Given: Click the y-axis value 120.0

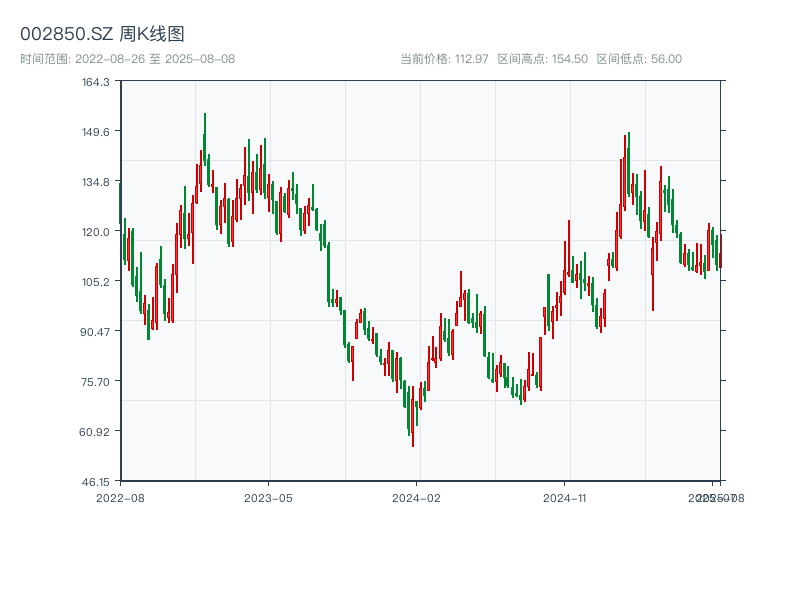Looking at the screenshot, I should click(96, 232).
